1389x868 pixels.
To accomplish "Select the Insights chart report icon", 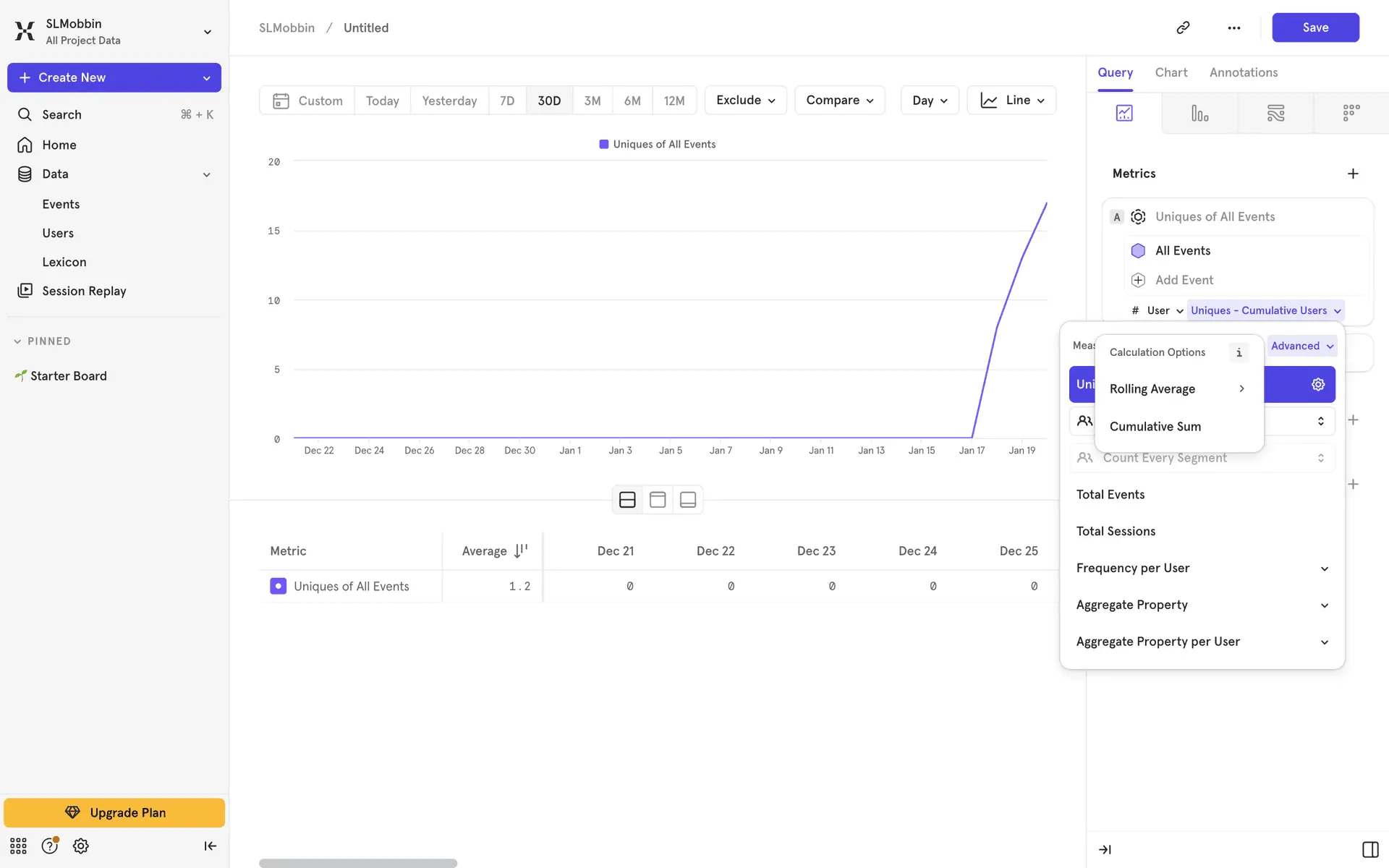I will click(1124, 113).
